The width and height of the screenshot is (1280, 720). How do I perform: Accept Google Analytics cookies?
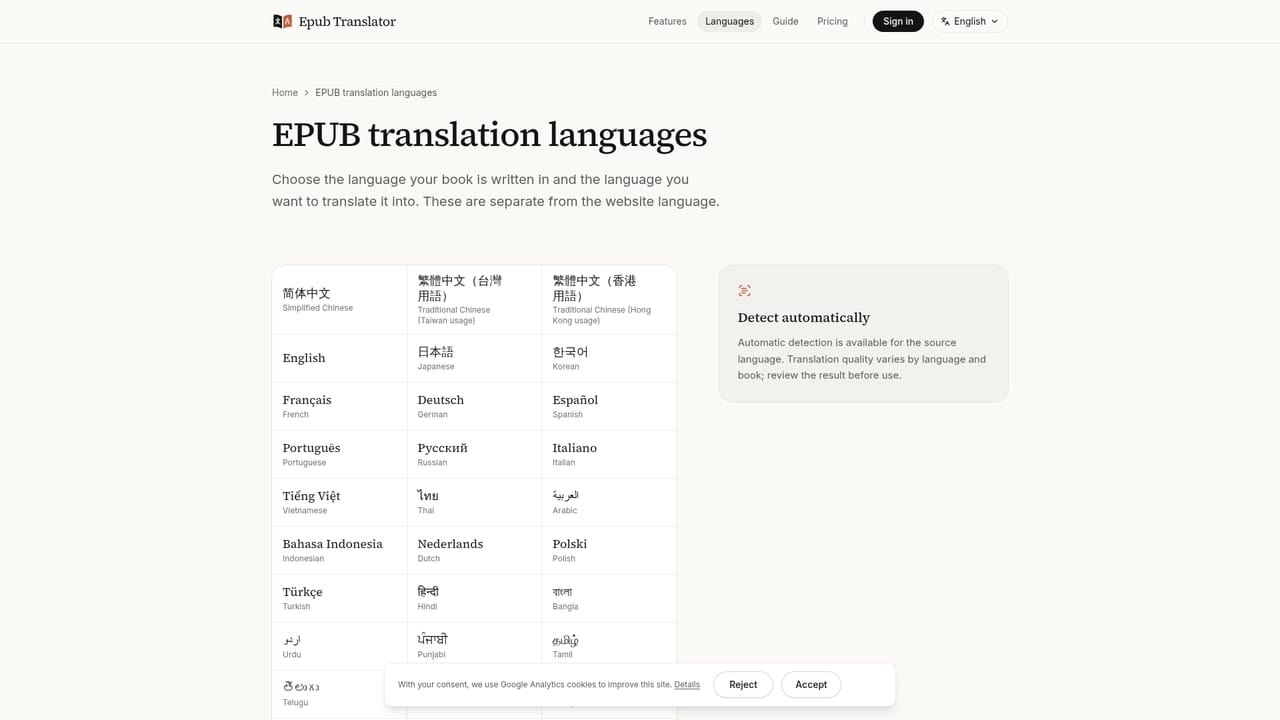pyautogui.click(x=811, y=684)
